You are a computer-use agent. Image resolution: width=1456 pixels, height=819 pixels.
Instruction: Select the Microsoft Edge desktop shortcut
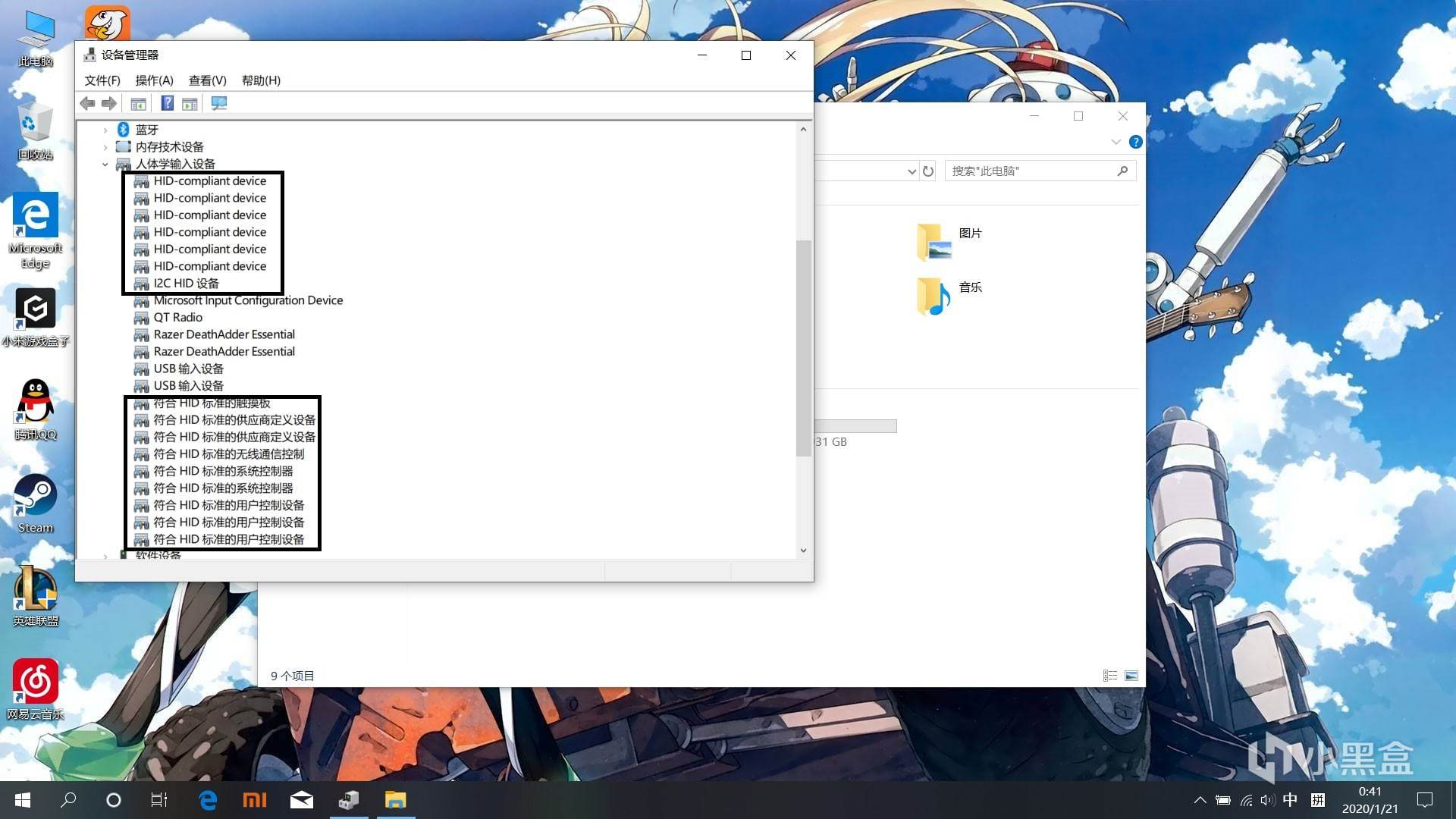point(36,231)
